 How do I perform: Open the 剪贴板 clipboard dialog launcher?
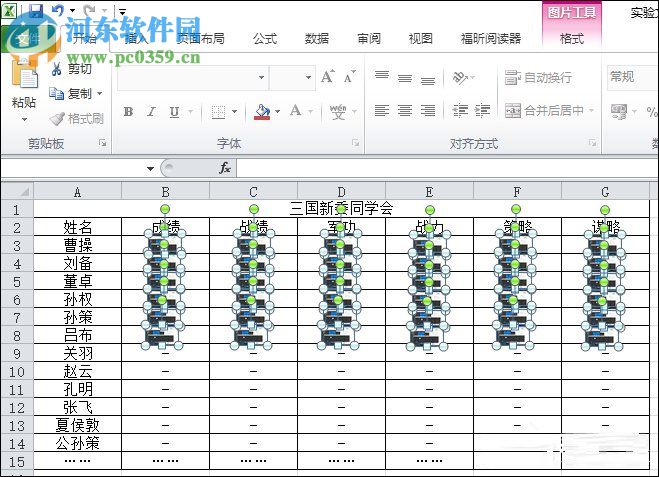click(102, 143)
